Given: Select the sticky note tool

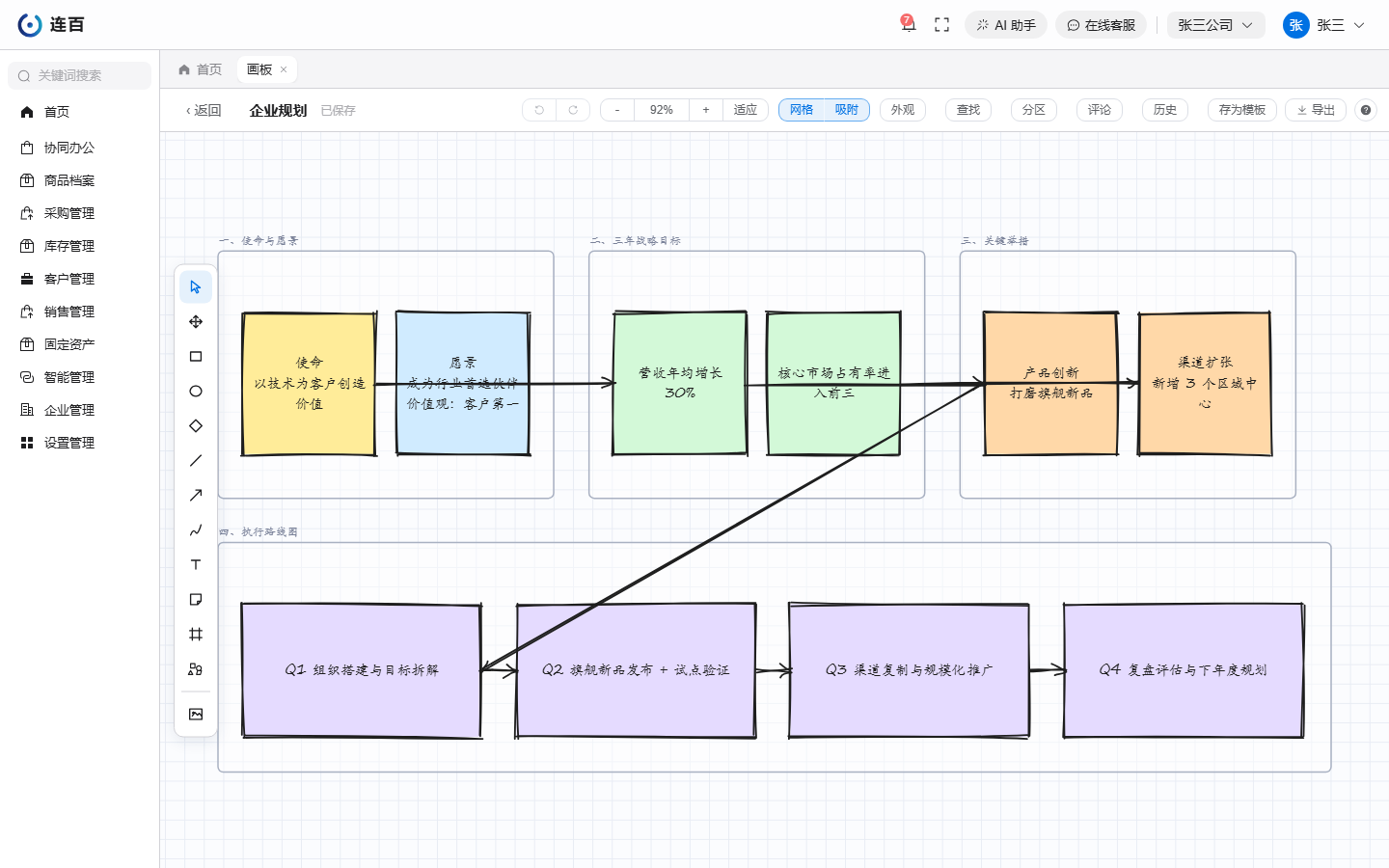Looking at the screenshot, I should (196, 600).
